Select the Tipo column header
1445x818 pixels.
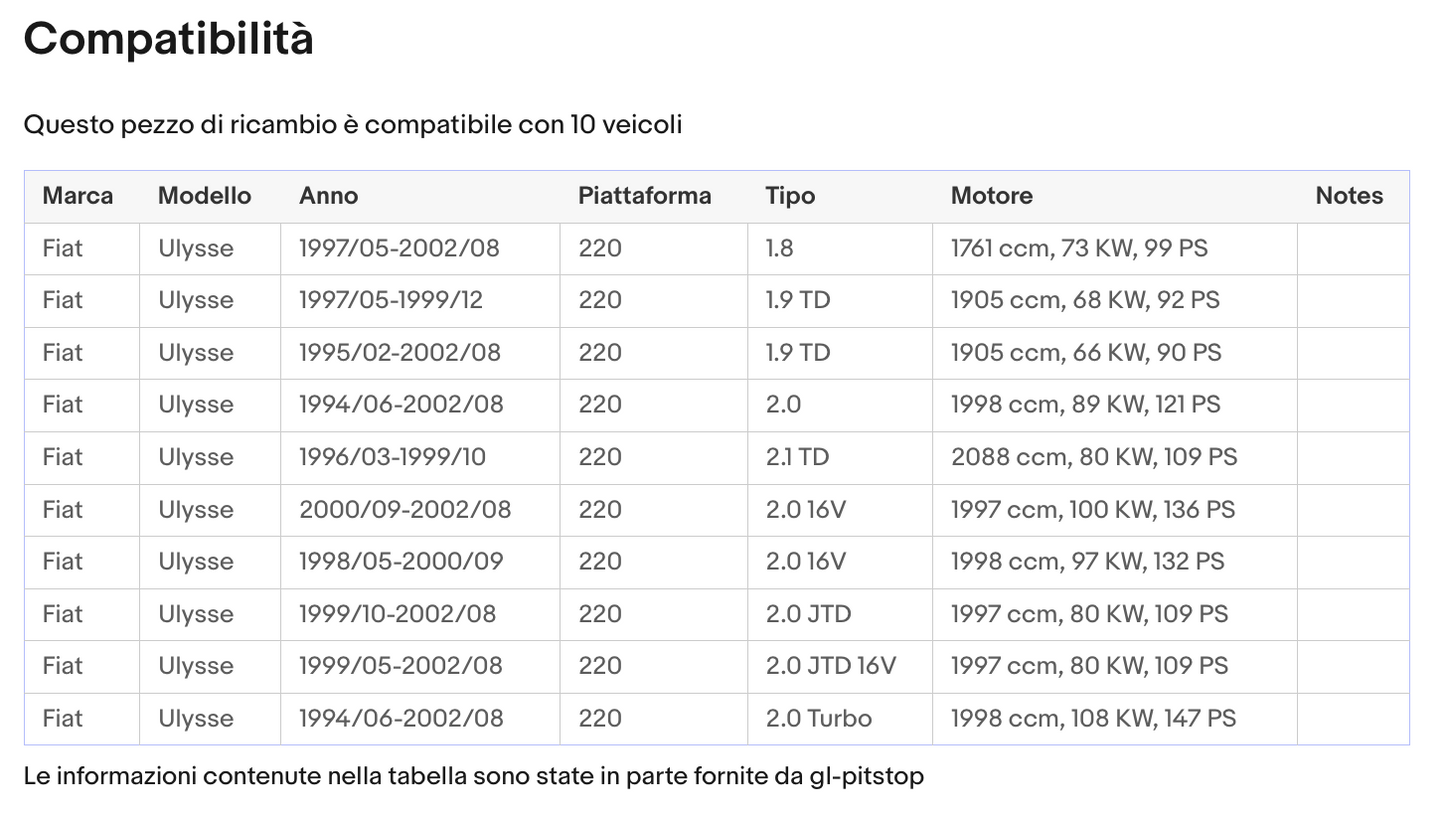tap(790, 196)
